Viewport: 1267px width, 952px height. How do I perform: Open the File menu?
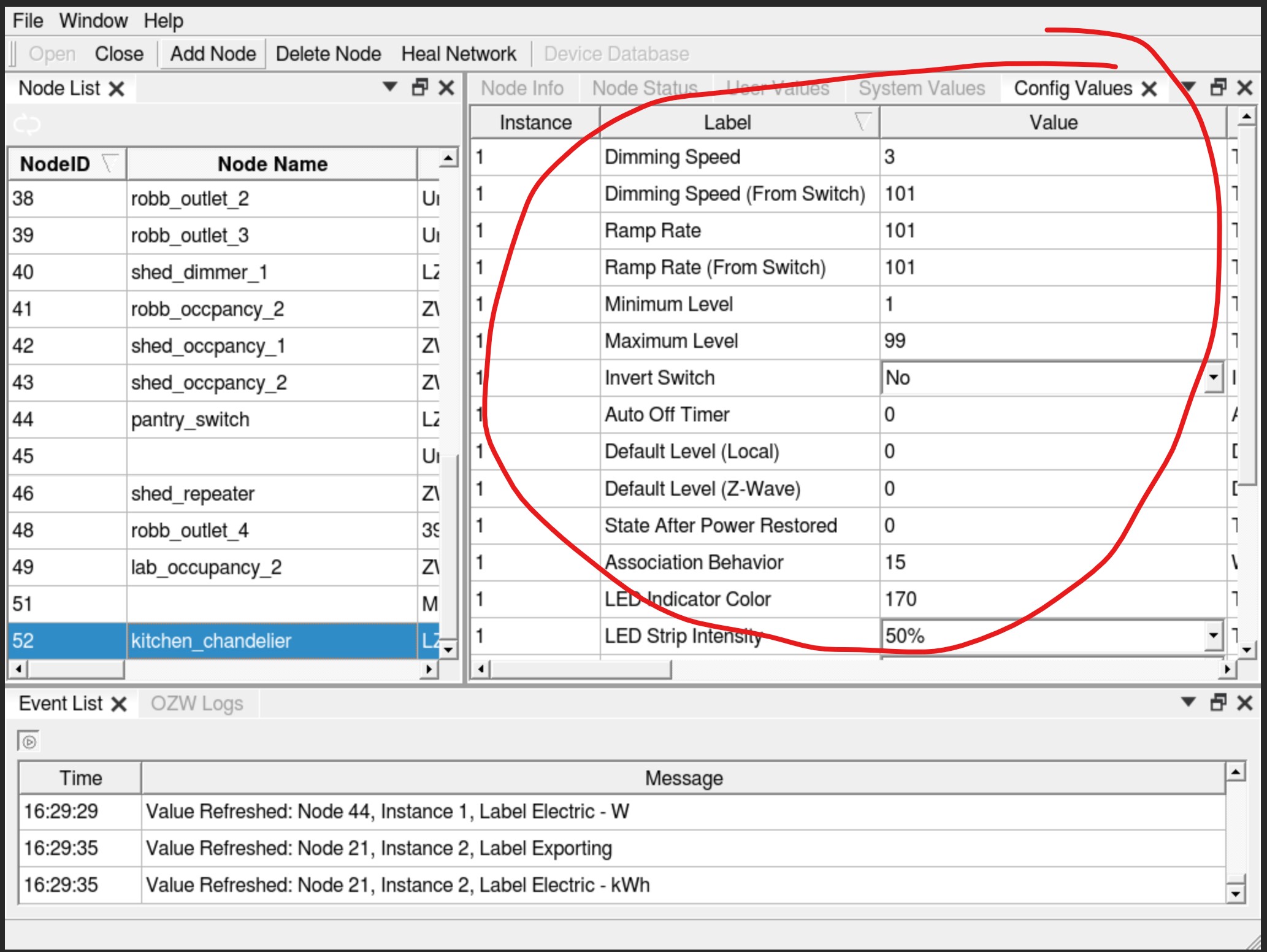[28, 21]
